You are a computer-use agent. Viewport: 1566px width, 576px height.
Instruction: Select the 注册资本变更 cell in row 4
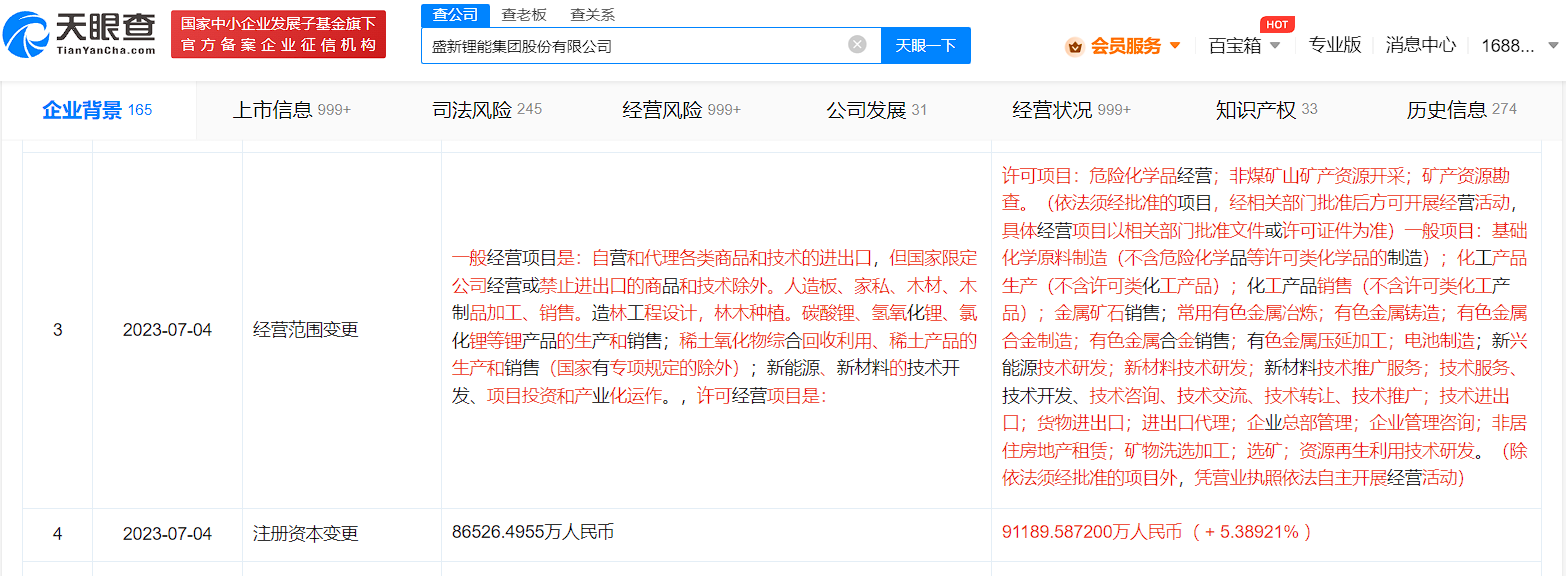pos(341,534)
